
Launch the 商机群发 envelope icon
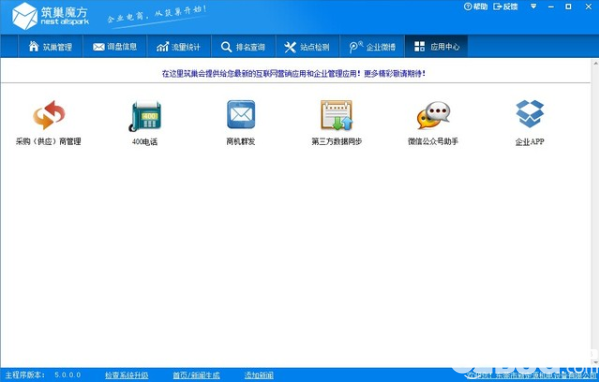(241, 114)
